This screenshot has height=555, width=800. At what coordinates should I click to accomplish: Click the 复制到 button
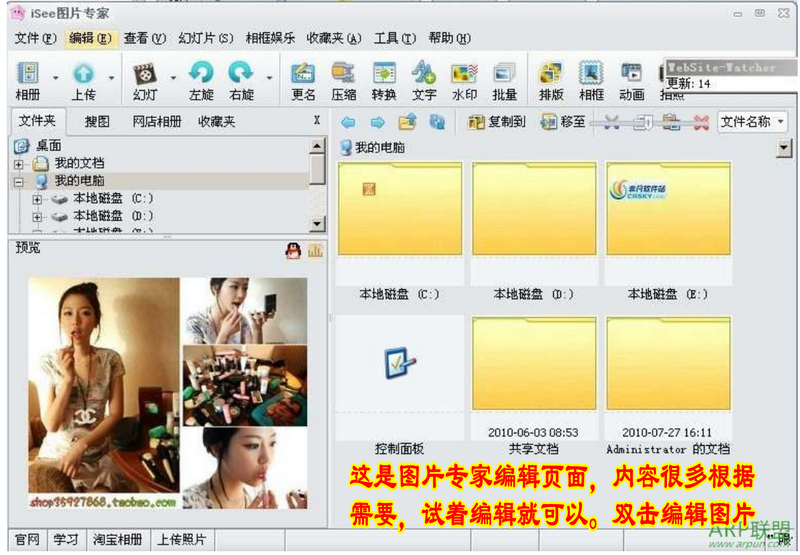(x=496, y=122)
